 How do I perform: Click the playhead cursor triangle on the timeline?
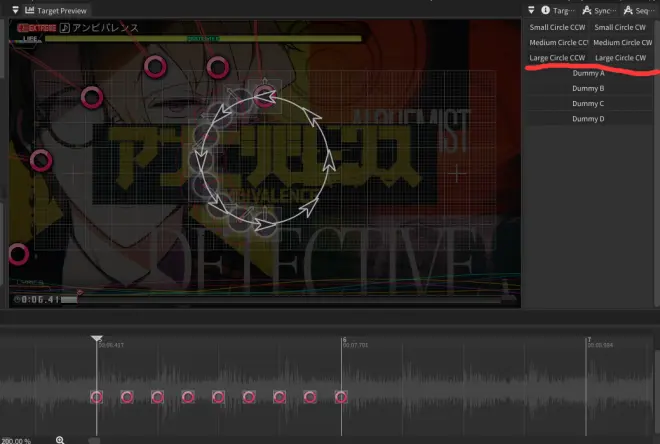[97, 338]
